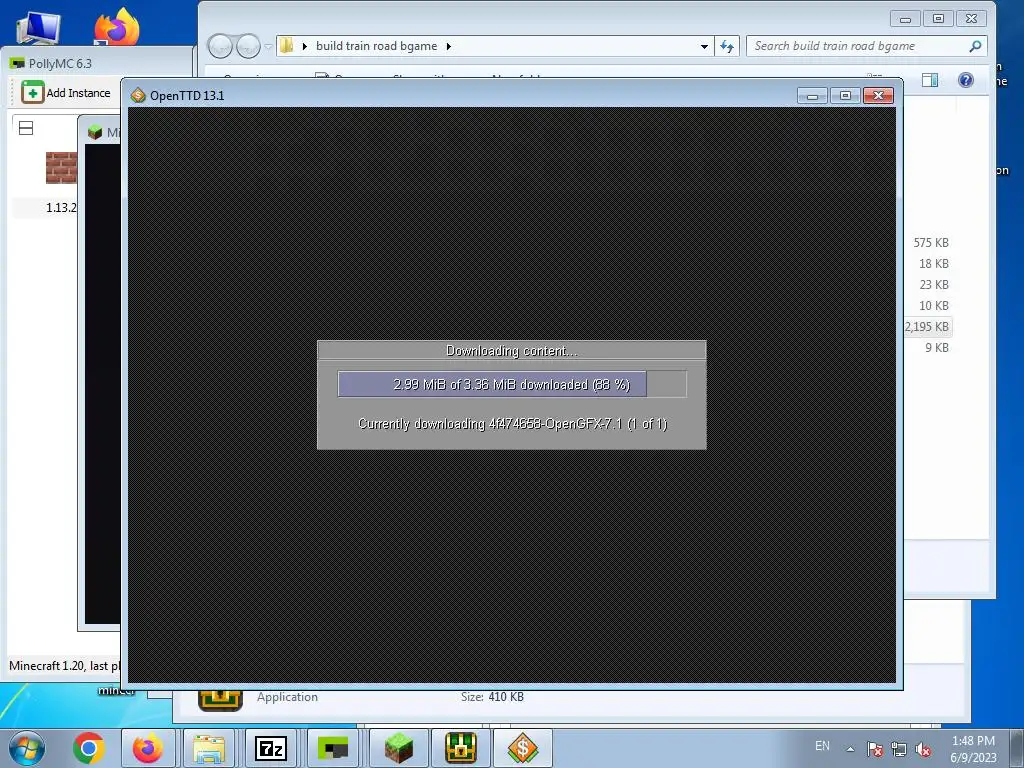Click the Explorer Forward navigation button
Viewport: 1024px width, 768px height.
(x=248, y=46)
